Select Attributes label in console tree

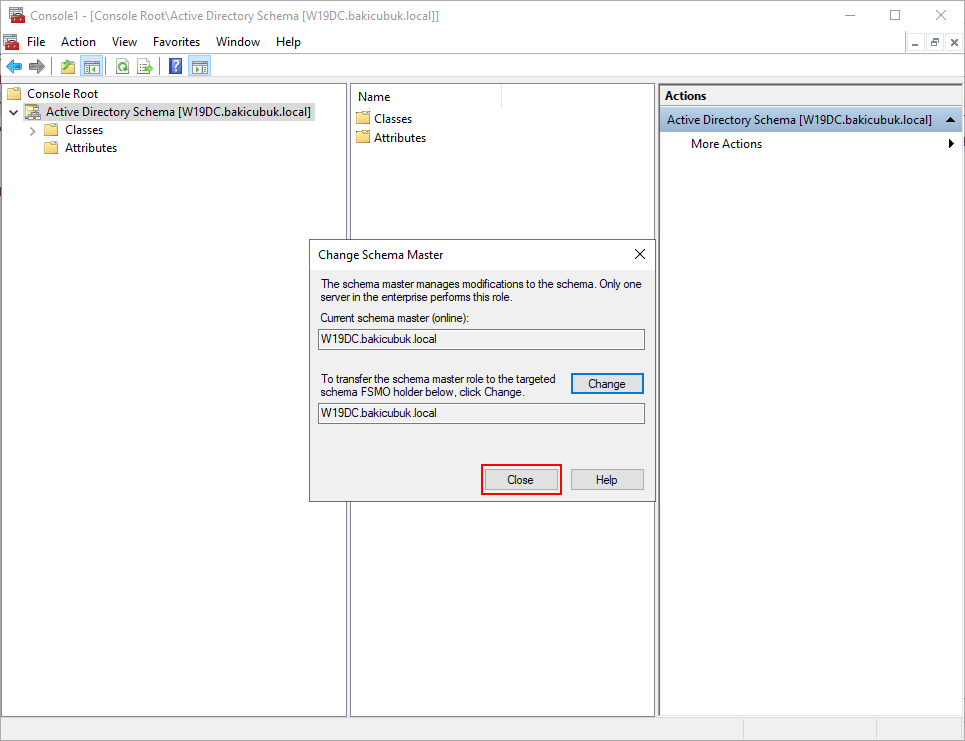coord(91,148)
